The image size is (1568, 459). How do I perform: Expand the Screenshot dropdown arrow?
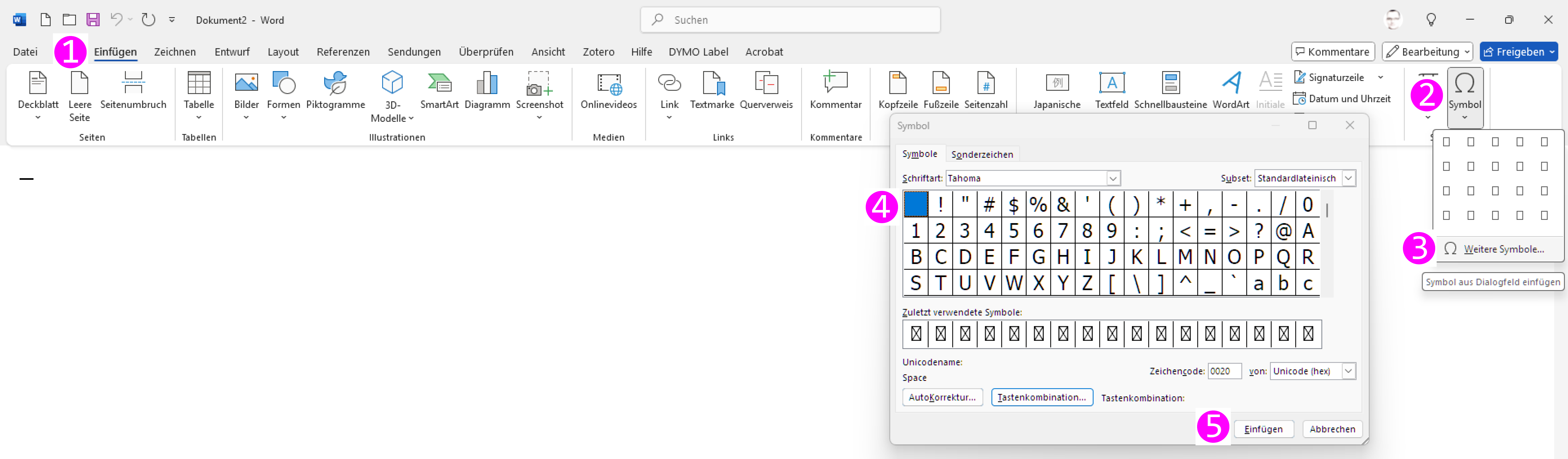pyautogui.click(x=539, y=118)
